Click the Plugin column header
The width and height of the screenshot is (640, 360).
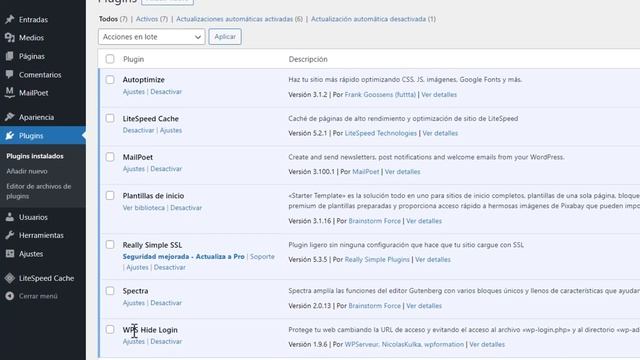pyautogui.click(x=133, y=59)
